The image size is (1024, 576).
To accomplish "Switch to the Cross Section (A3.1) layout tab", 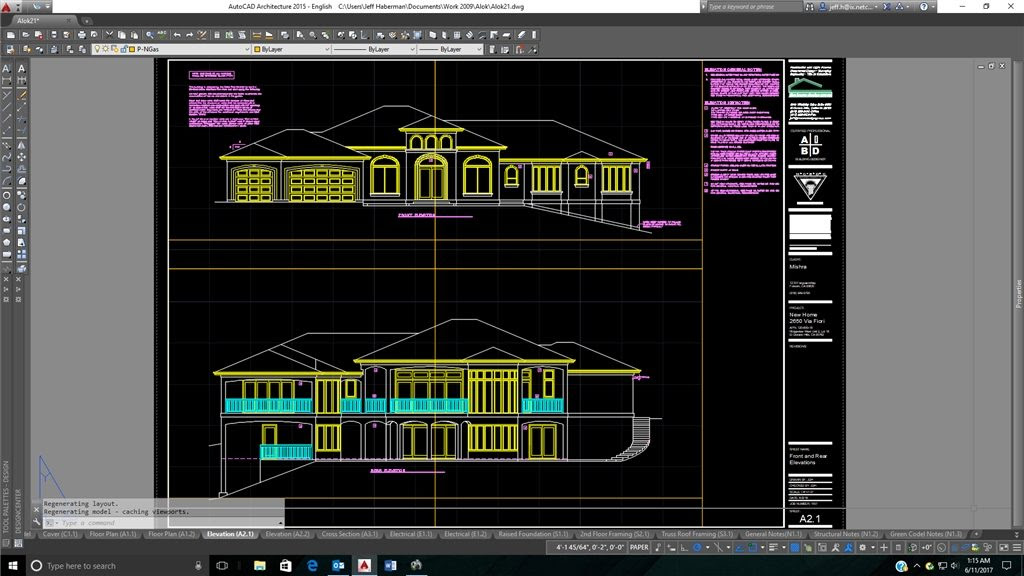I will [350, 534].
